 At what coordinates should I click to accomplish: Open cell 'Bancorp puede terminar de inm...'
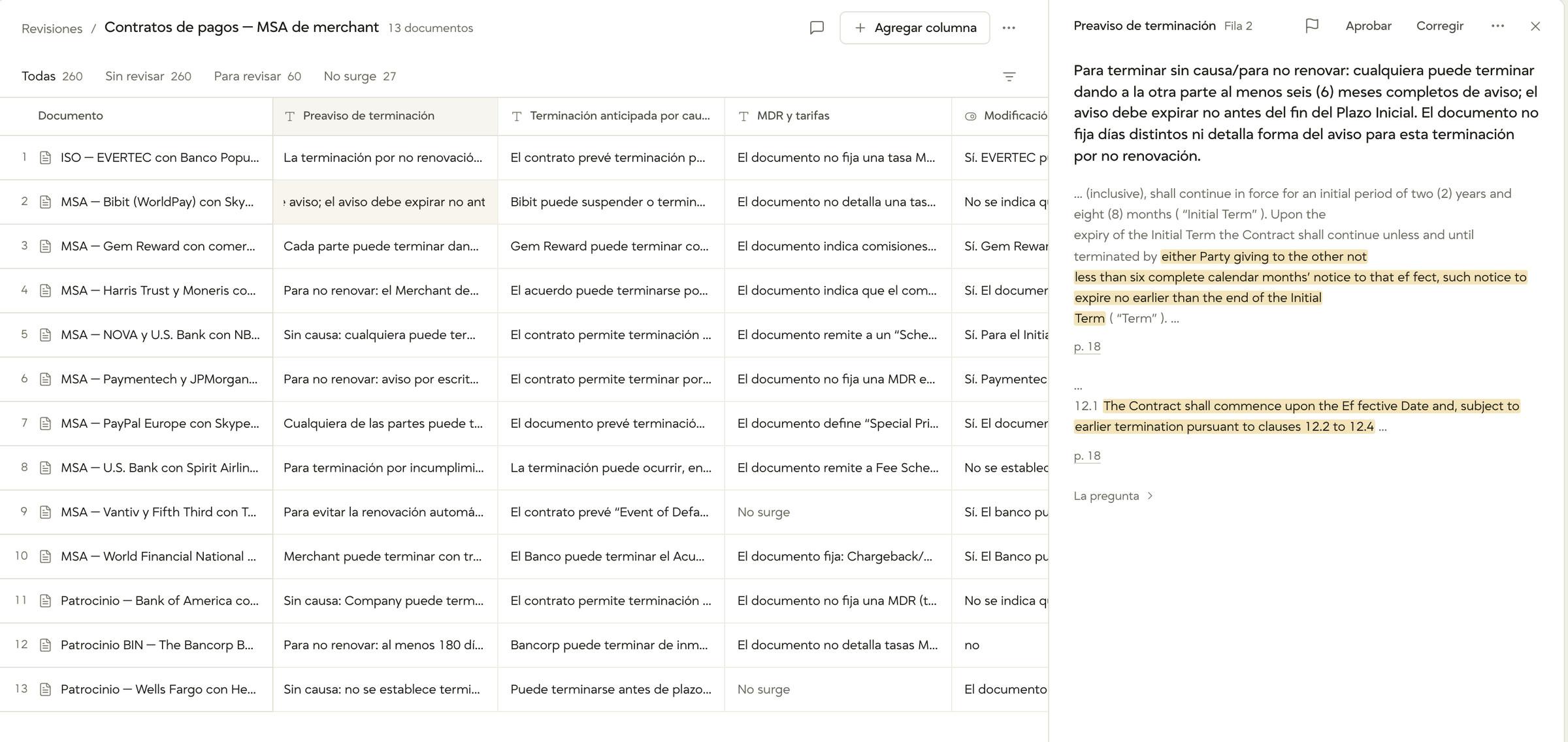tap(612, 645)
